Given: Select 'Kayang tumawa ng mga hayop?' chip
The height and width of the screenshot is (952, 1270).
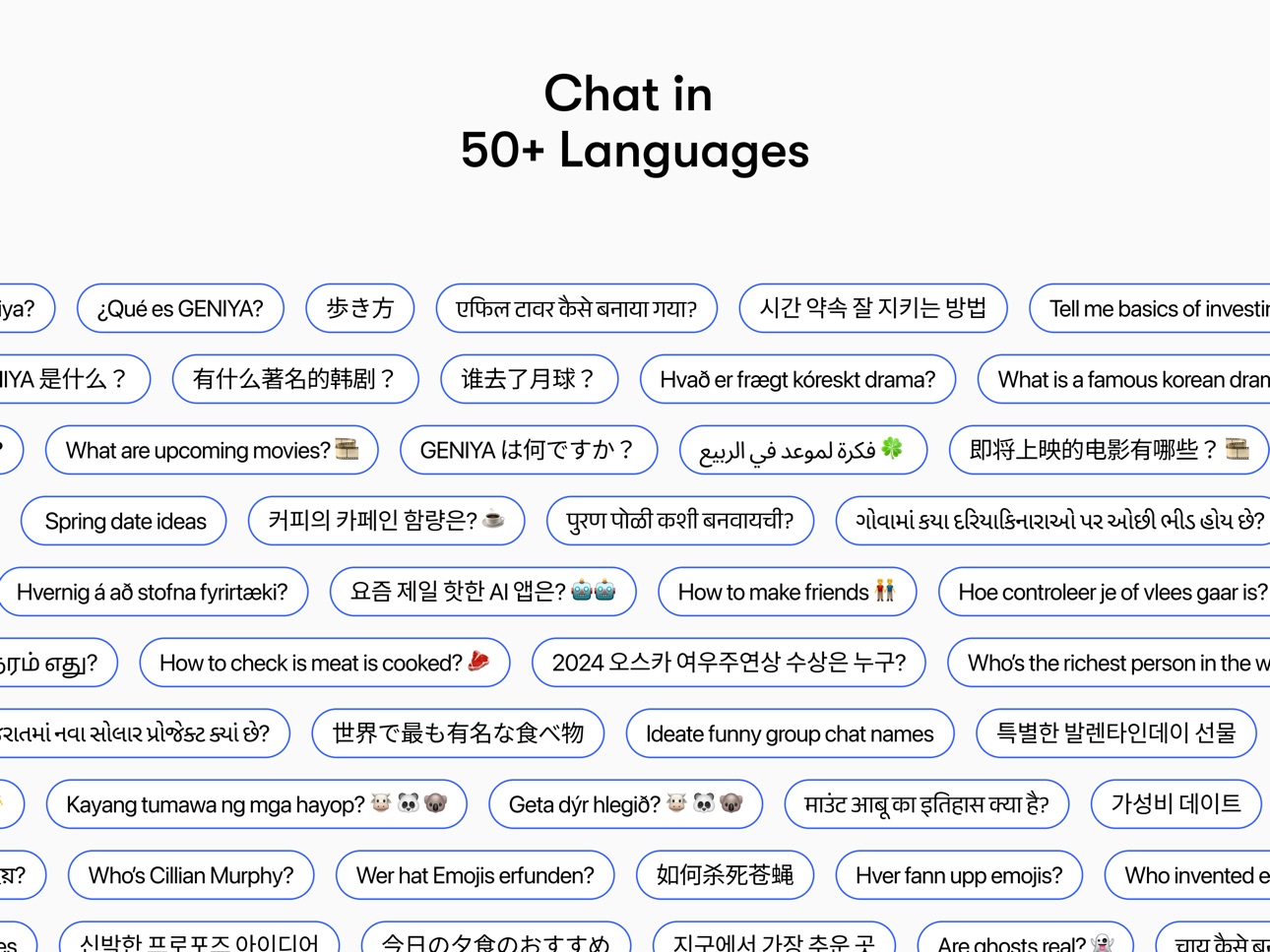Looking at the screenshot, I should [x=256, y=804].
